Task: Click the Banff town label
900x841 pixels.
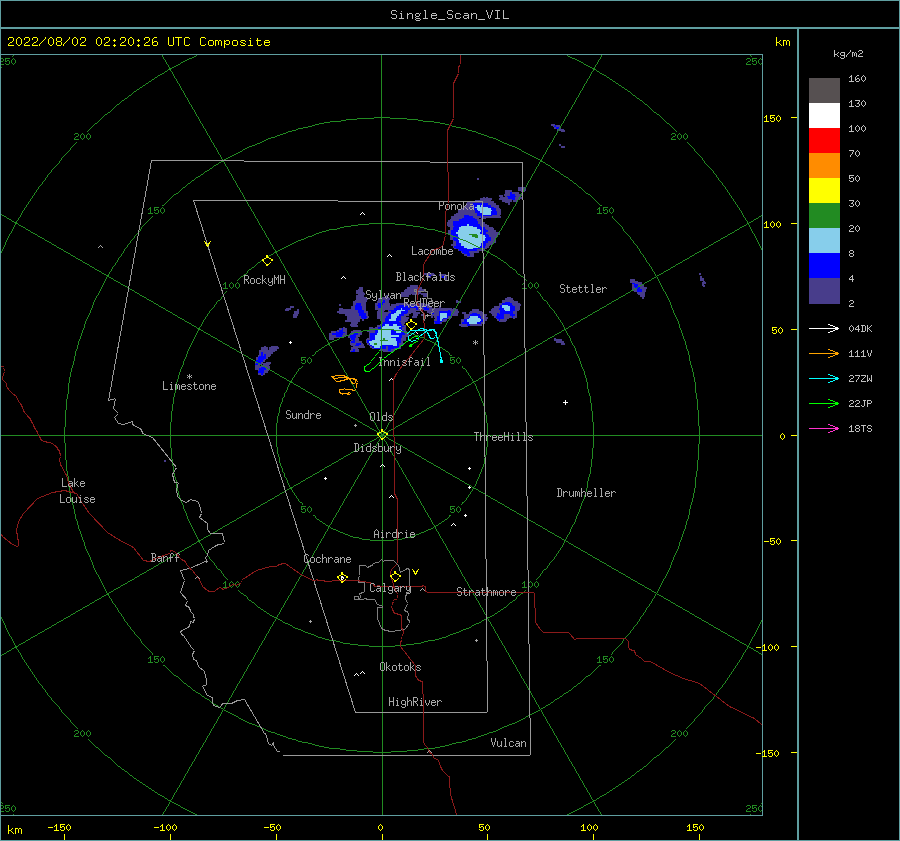Action: [x=165, y=558]
